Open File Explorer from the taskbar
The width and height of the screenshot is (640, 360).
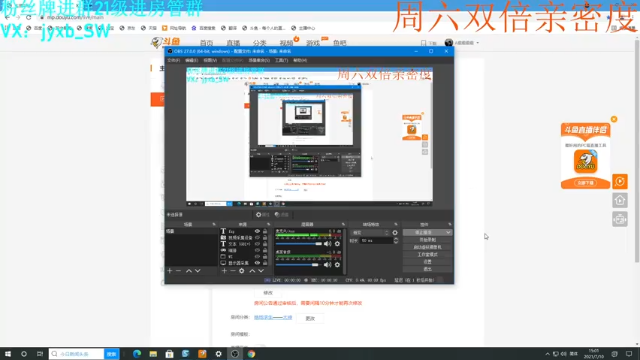click(x=153, y=353)
